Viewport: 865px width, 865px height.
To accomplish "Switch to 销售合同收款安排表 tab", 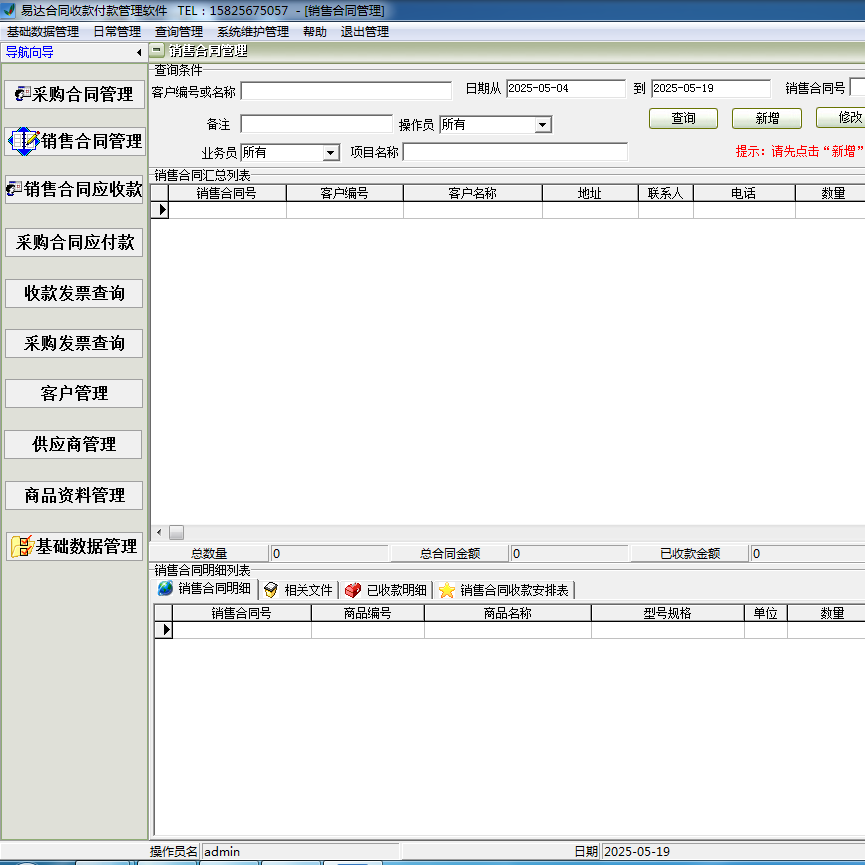I will coord(504,590).
